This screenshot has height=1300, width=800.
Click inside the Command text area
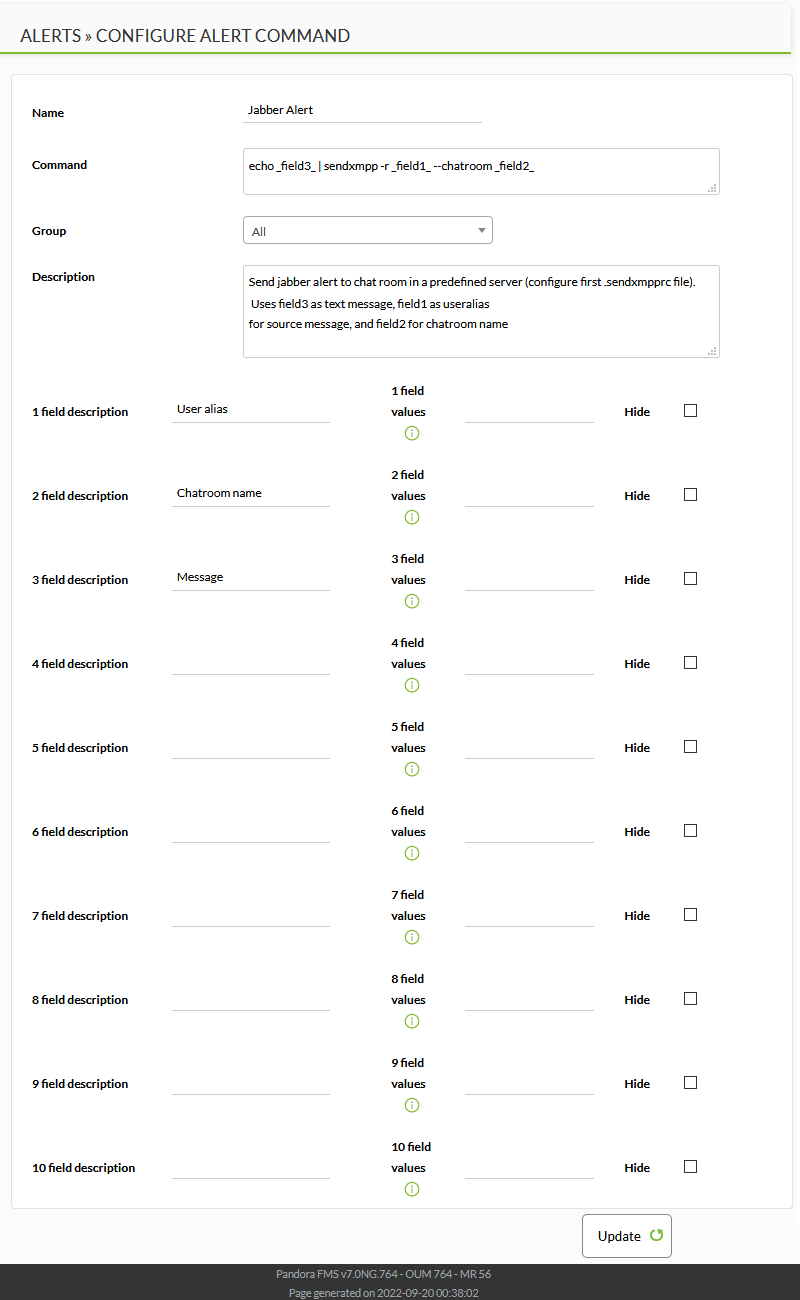(x=481, y=171)
